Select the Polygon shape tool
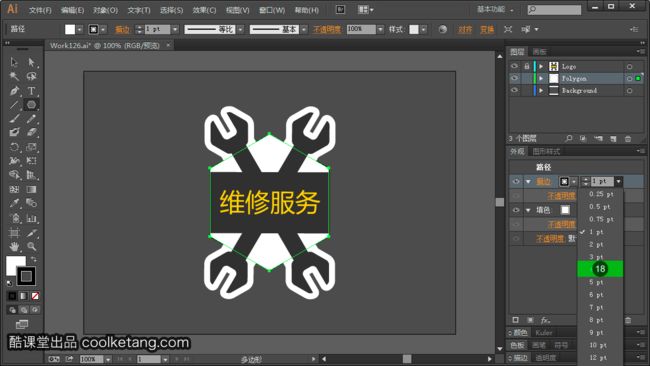Screen dimensions: 650x366 coord(32,104)
